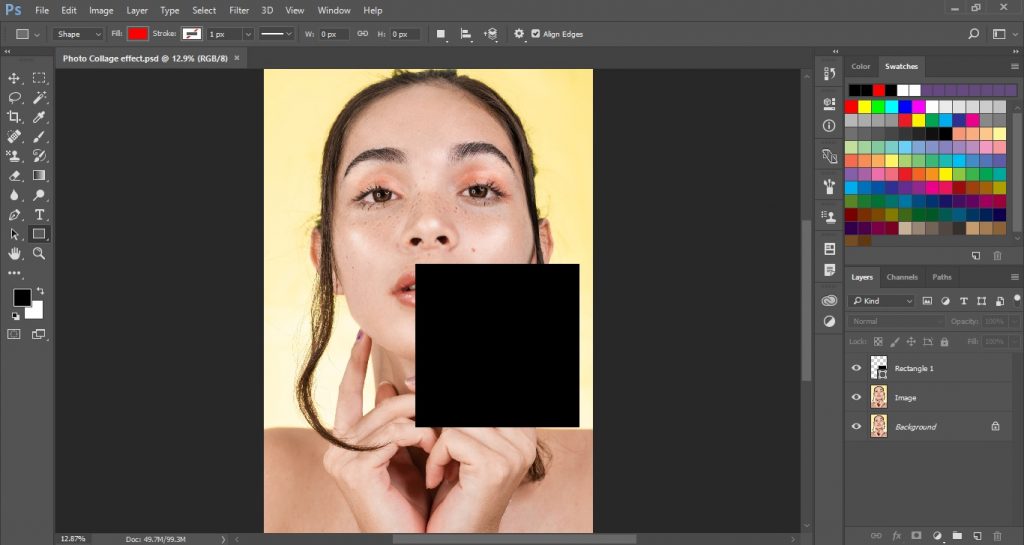The height and width of the screenshot is (545, 1024).
Task: Delete the selected layer with trash icon
Action: click(x=997, y=535)
